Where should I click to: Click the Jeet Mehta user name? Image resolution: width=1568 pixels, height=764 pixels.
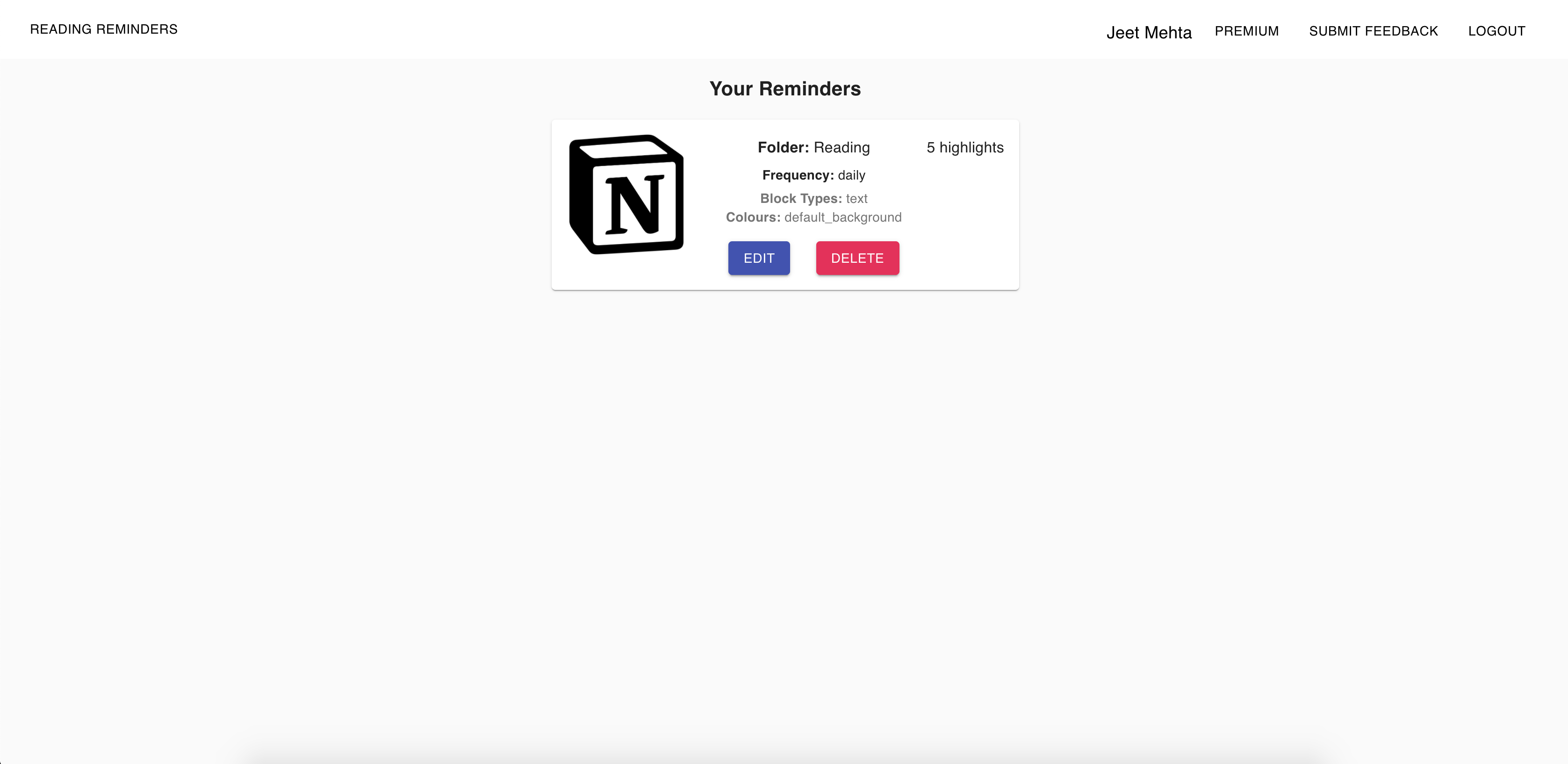pos(1149,32)
